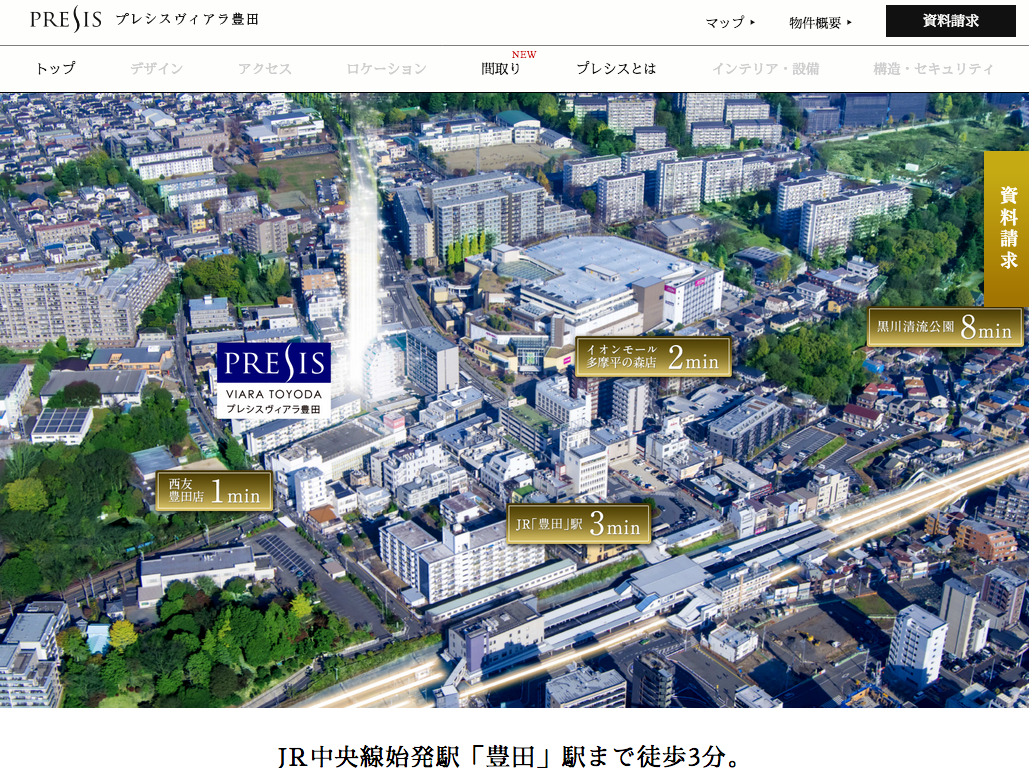The width and height of the screenshot is (1029, 768).
Task: Select the ロケーション navigation item
Action: pyautogui.click(x=386, y=69)
